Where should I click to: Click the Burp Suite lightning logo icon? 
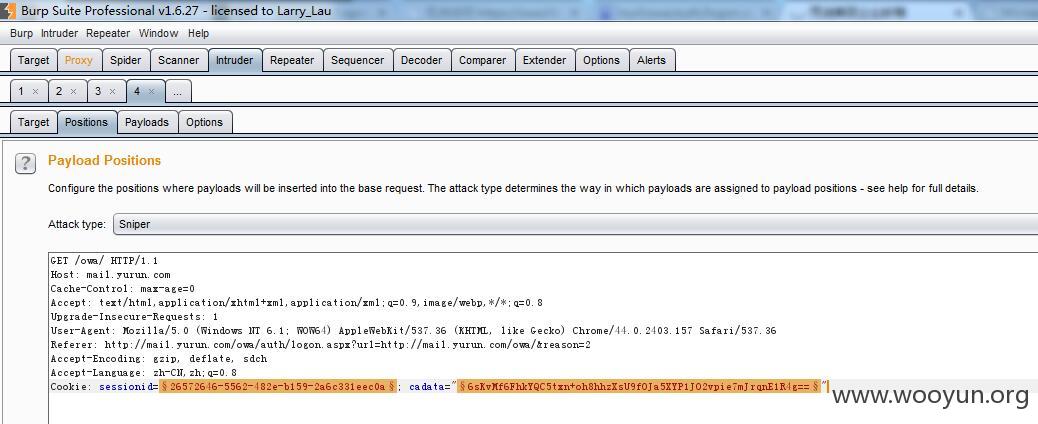point(9,11)
